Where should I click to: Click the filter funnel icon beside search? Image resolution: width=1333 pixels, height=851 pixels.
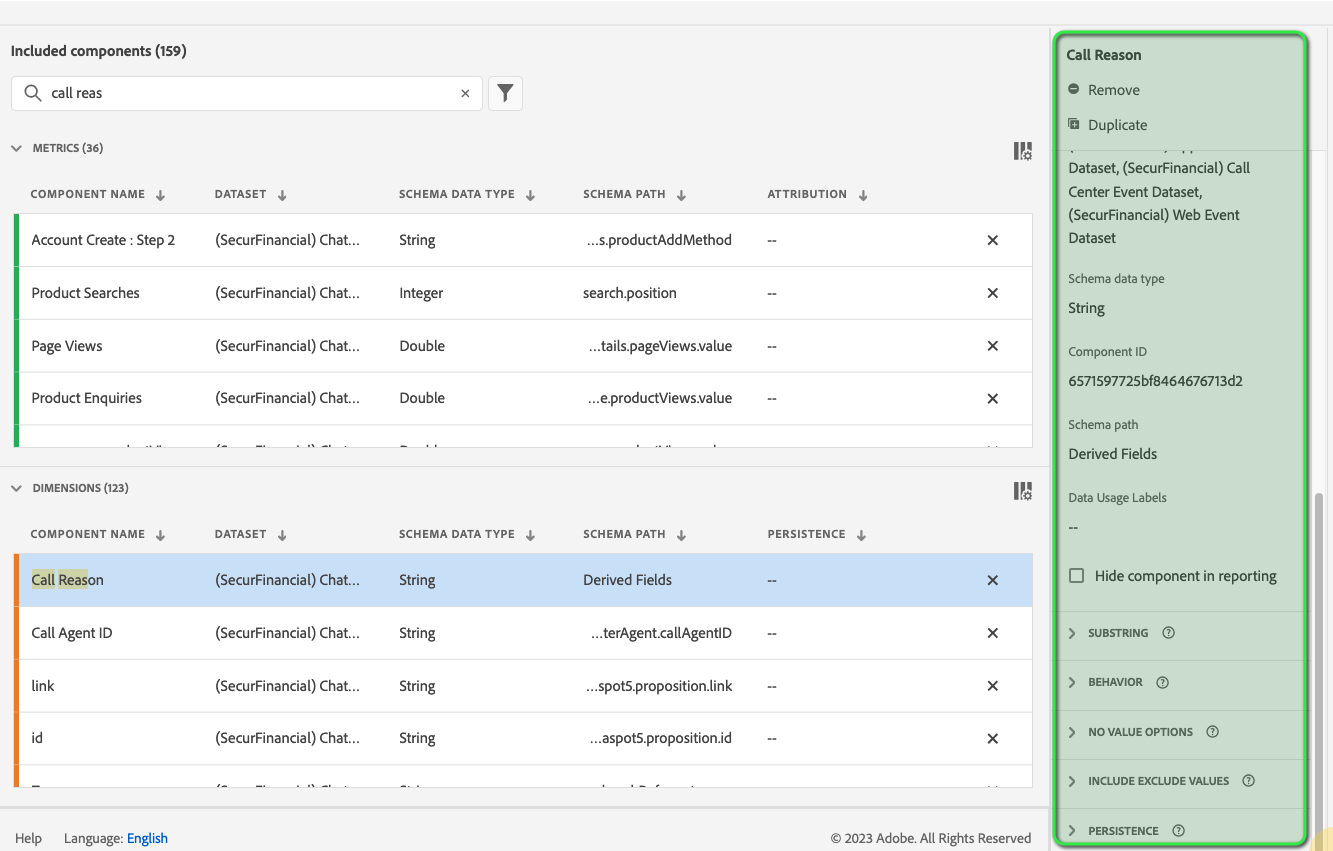coord(505,93)
